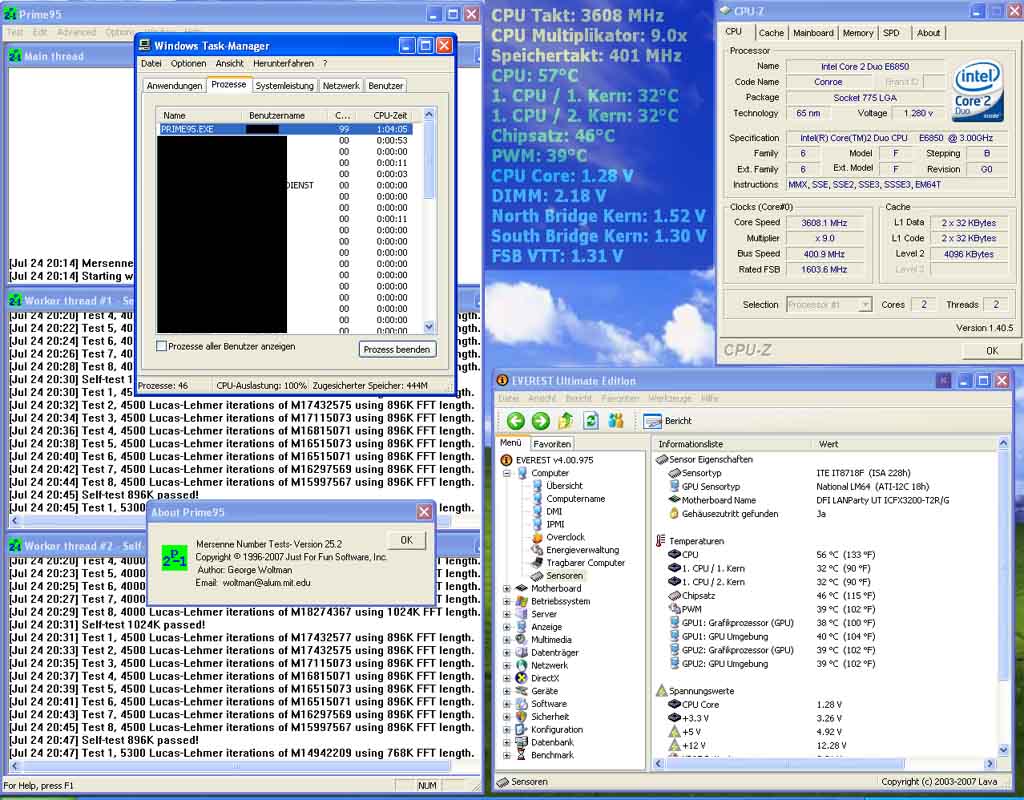The image size is (1024, 800).
Task: Click EVEREST title bar info icon
Action: point(502,381)
